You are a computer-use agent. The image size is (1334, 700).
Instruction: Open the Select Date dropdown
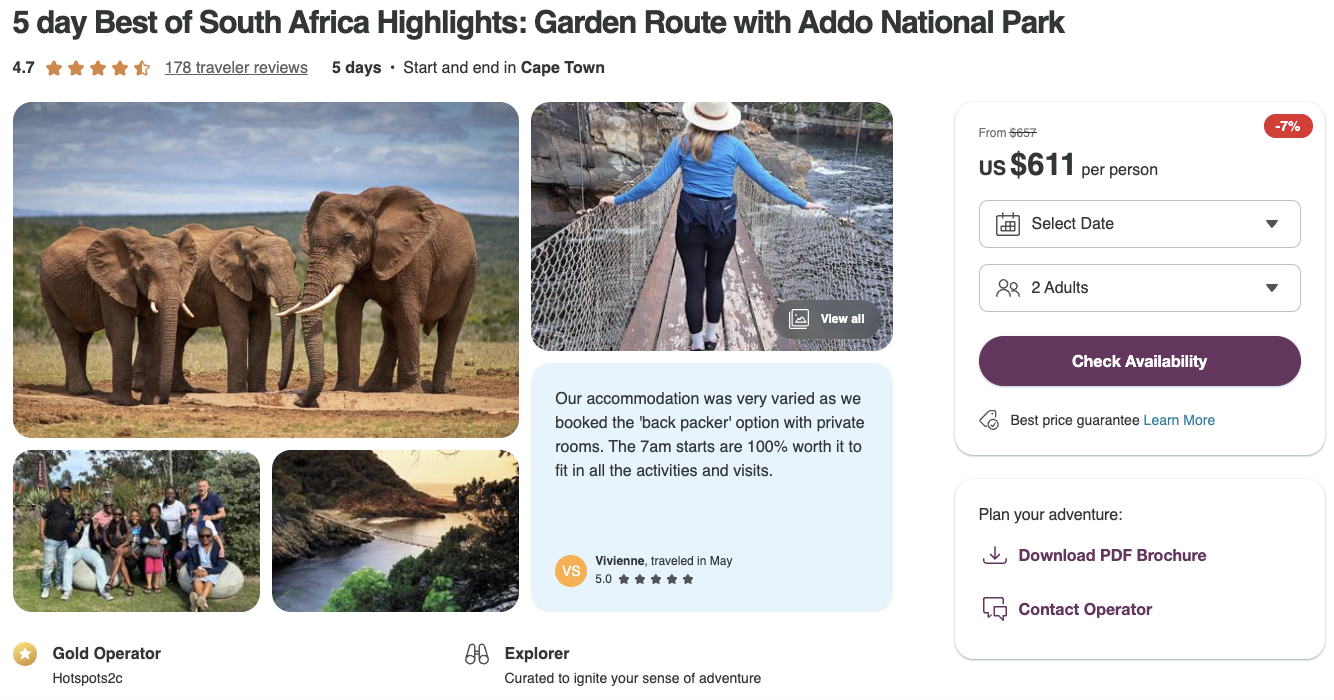click(1138, 224)
